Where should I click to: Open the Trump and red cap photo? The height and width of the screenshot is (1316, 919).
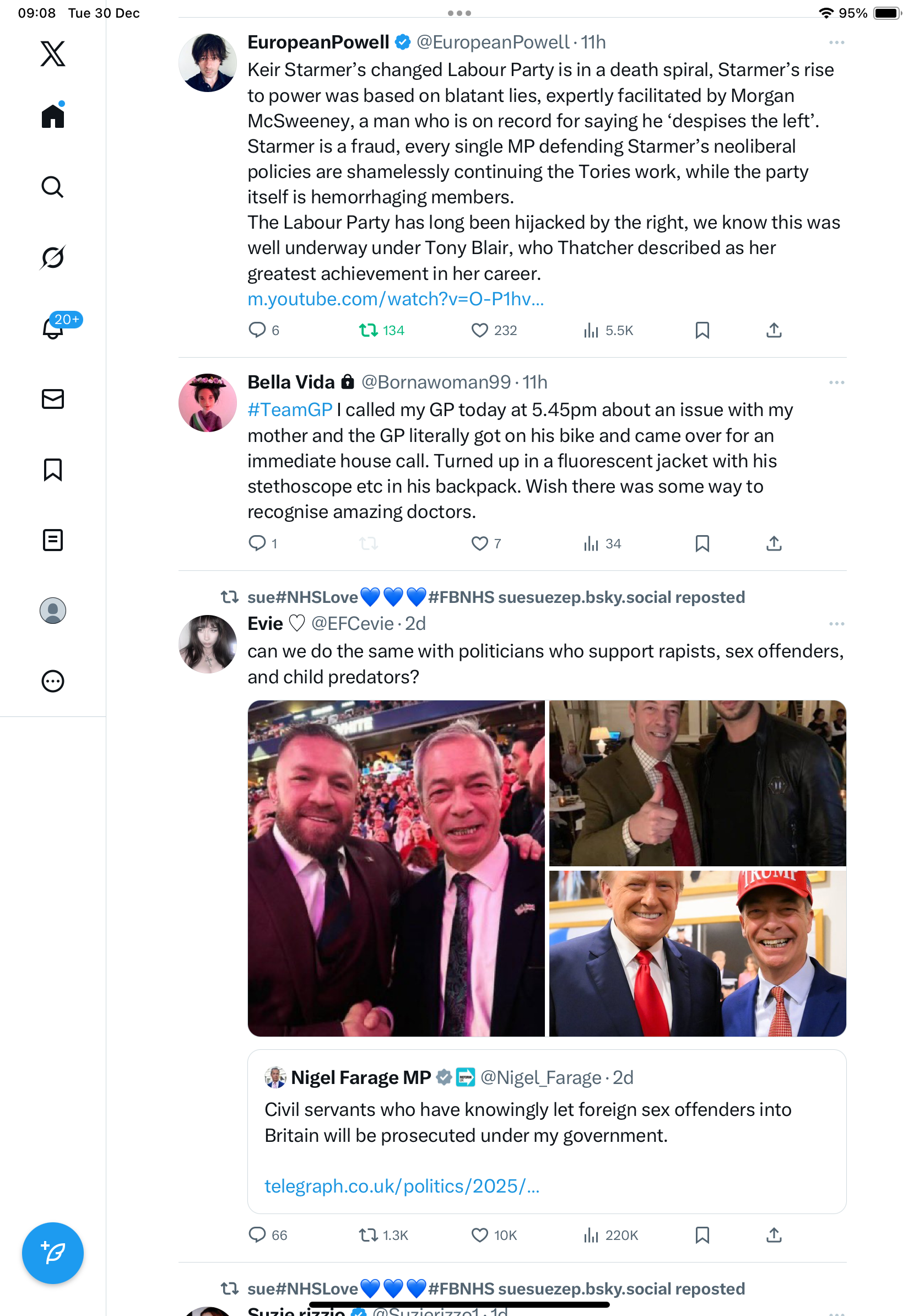tap(698, 953)
